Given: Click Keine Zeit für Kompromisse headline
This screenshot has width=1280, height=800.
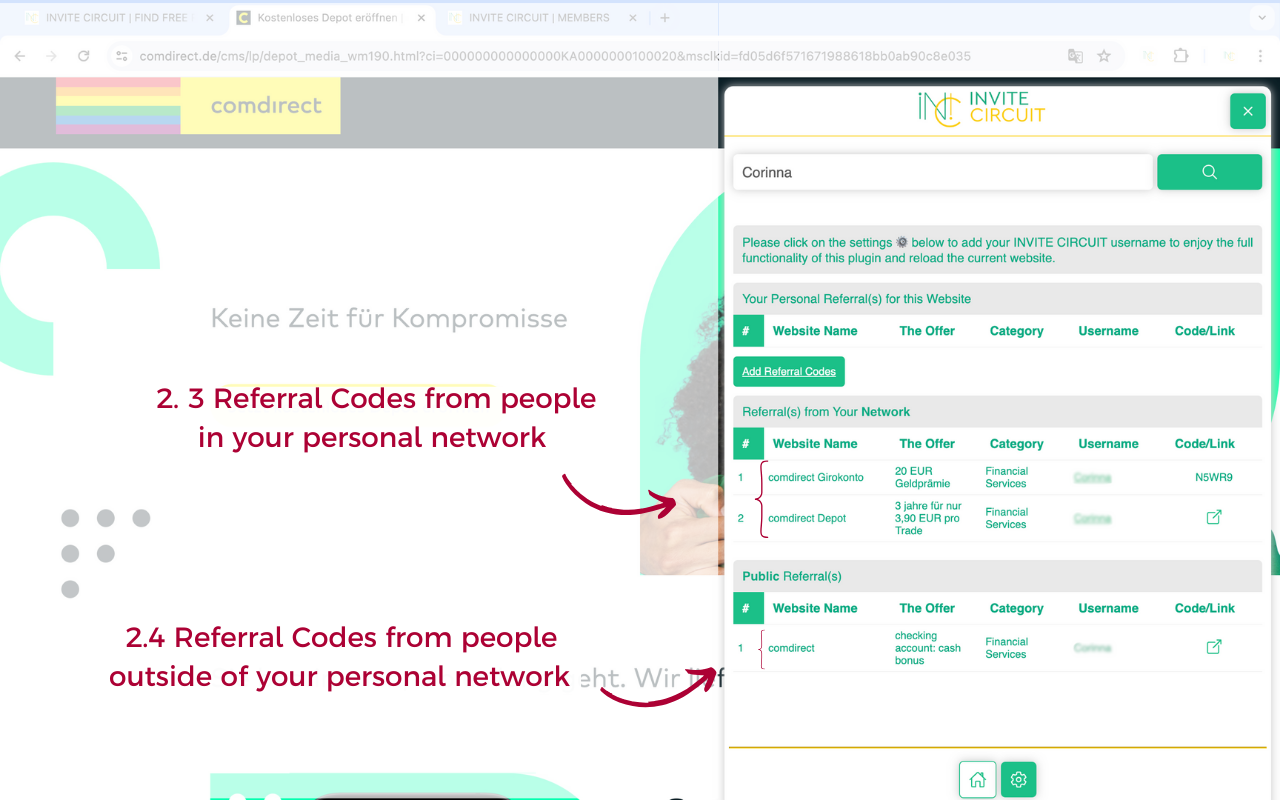Looking at the screenshot, I should point(389,318).
